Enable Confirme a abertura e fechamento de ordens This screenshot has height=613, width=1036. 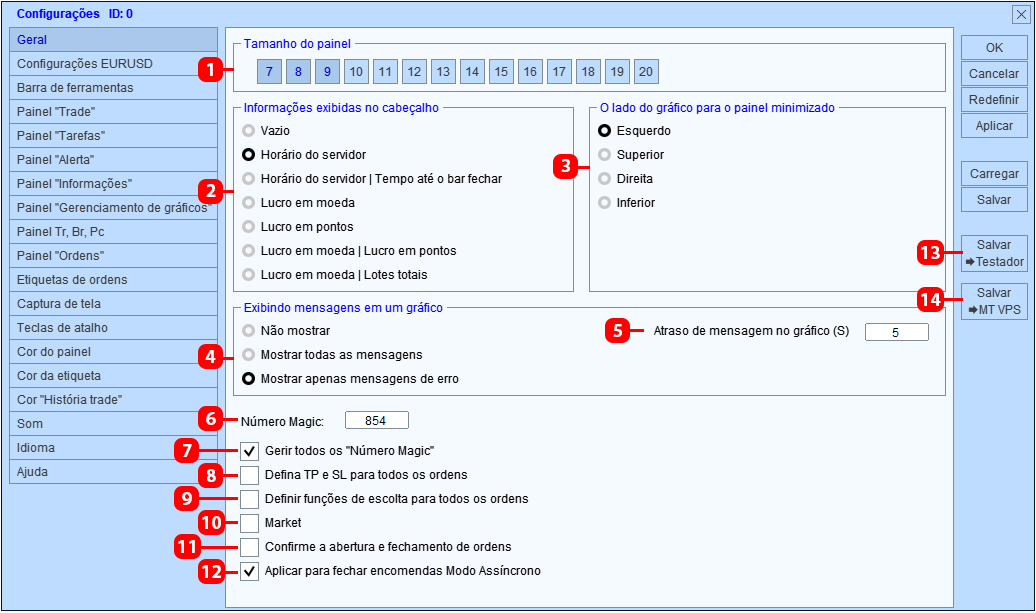coord(249,547)
